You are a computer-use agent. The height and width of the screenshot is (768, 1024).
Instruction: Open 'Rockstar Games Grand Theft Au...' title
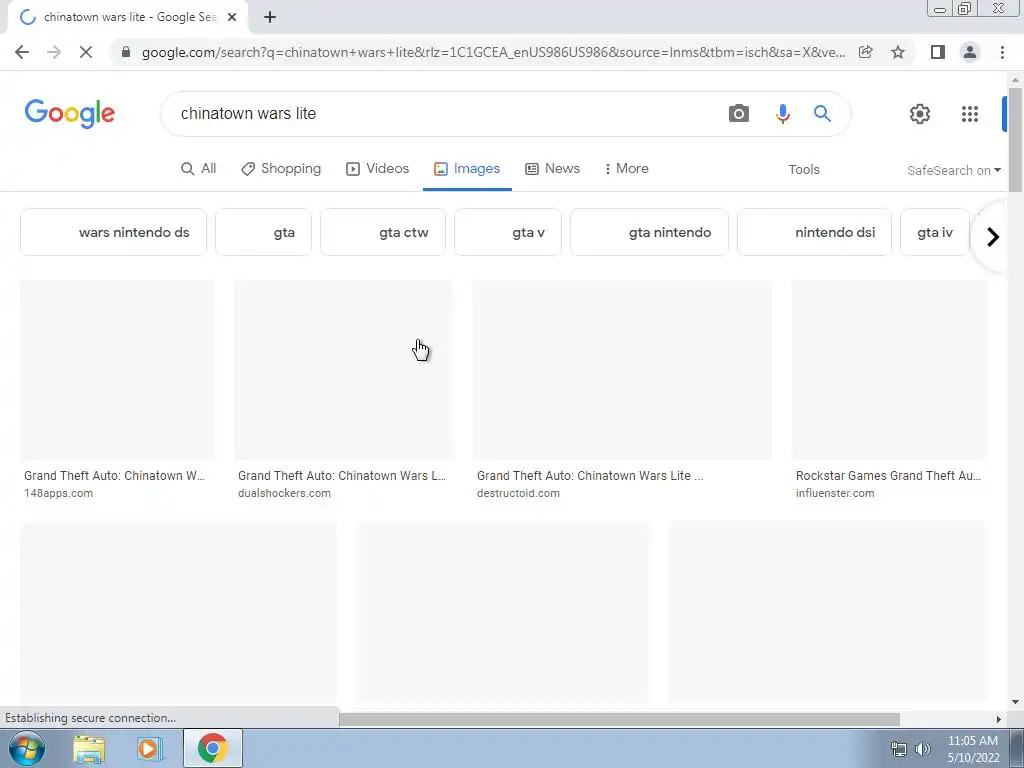coord(888,476)
